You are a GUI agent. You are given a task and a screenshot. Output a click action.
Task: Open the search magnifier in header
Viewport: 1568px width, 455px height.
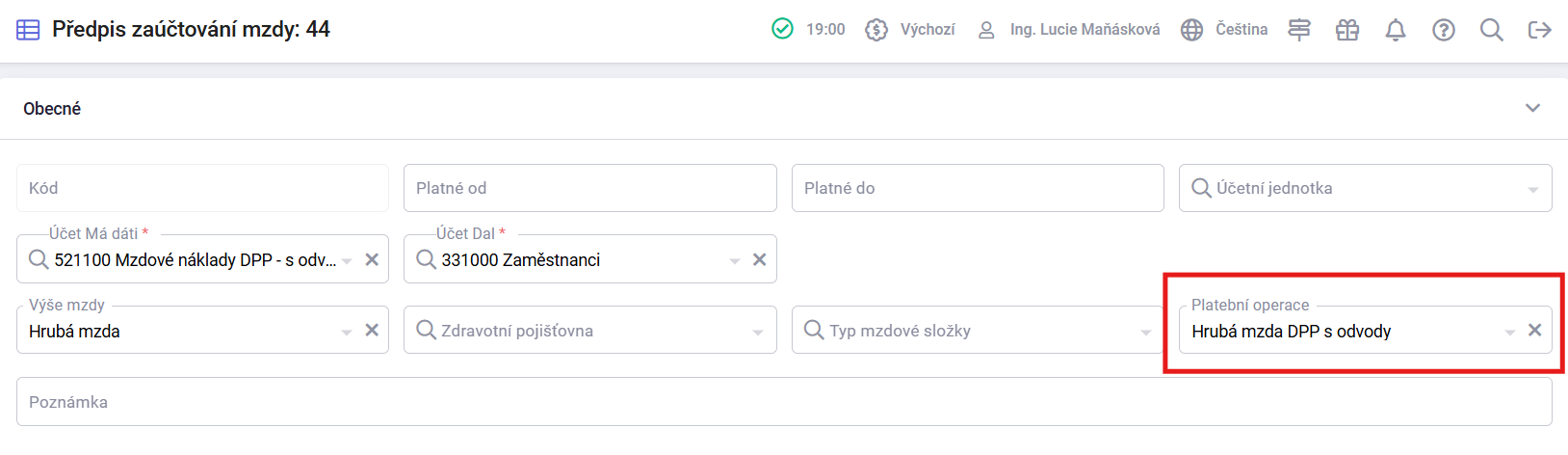(x=1491, y=30)
